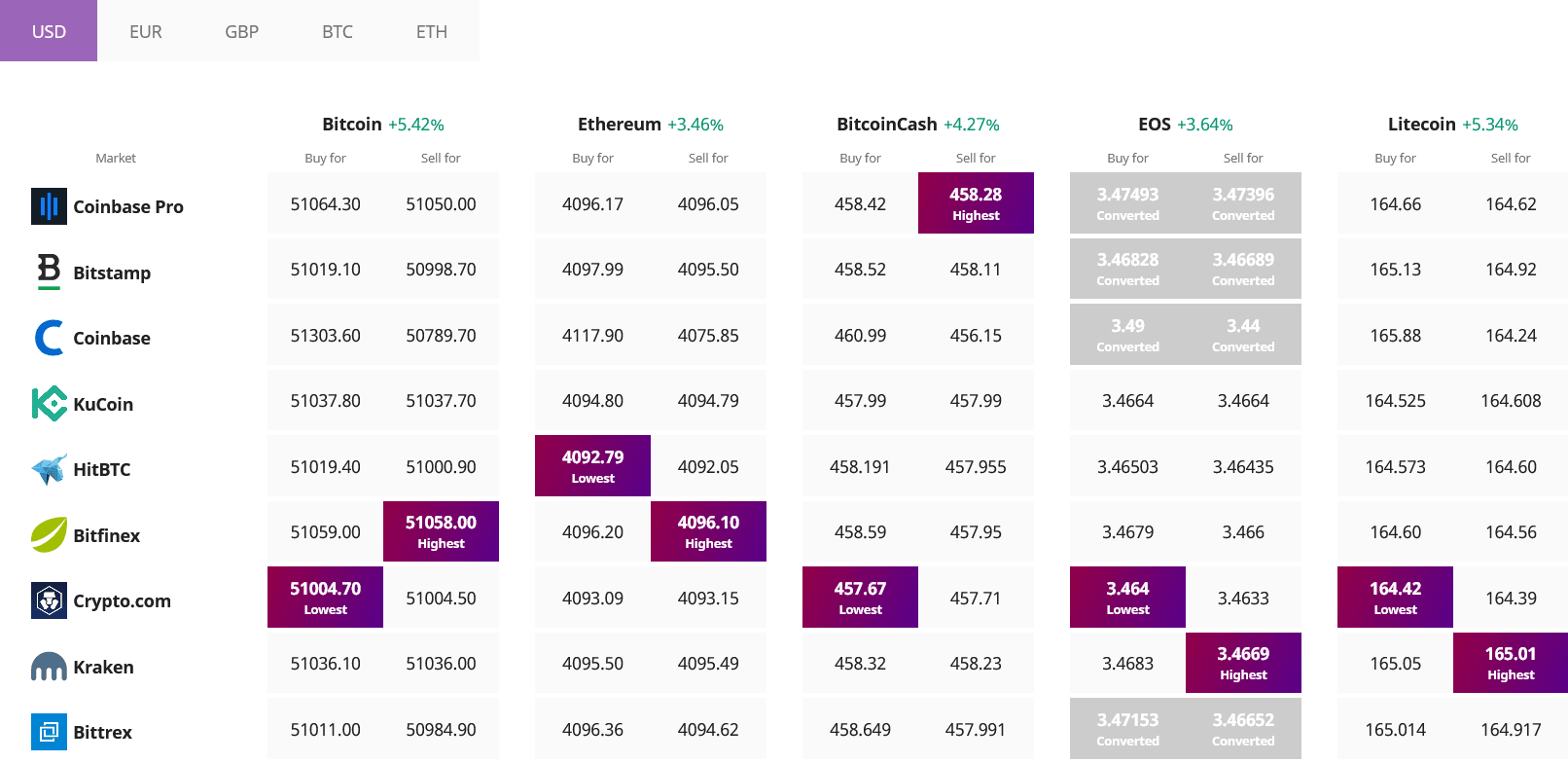Click Bittrex Litecoin buy price 165.014
The image size is (1568, 763).
click(1395, 729)
